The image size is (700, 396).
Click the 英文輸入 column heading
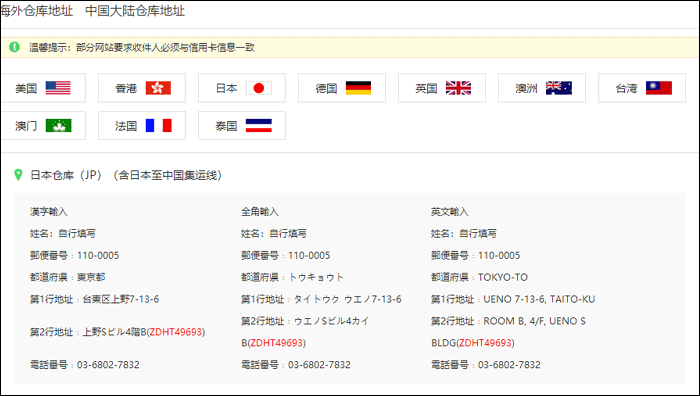point(450,212)
